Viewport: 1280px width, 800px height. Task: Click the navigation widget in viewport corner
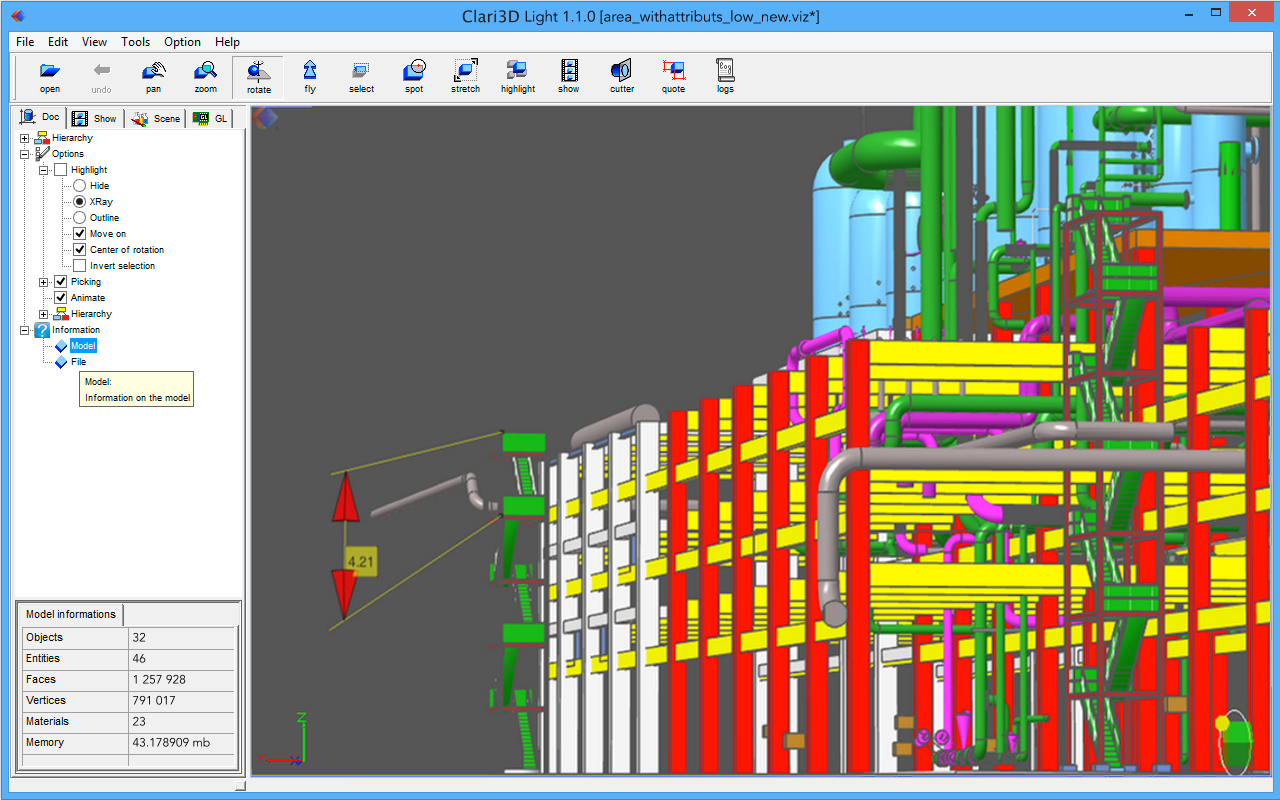point(1236,742)
